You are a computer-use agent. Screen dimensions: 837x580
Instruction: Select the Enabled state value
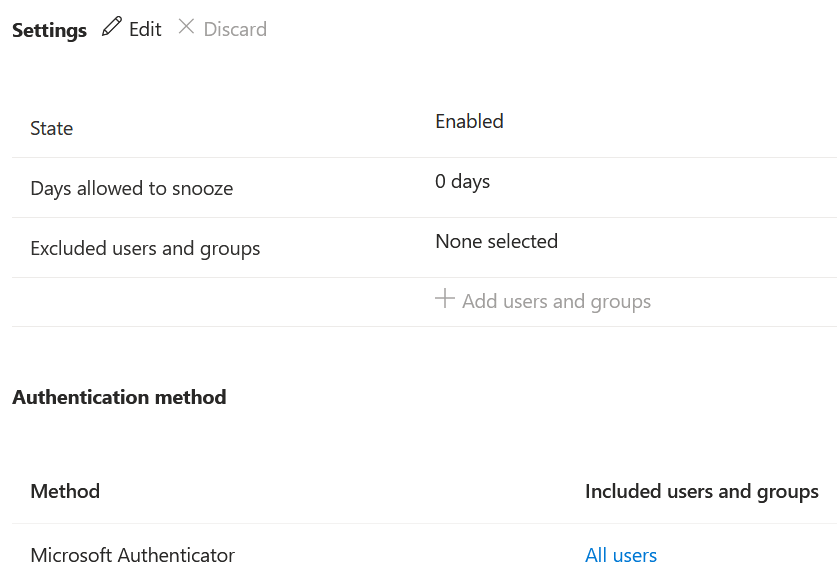(x=469, y=121)
